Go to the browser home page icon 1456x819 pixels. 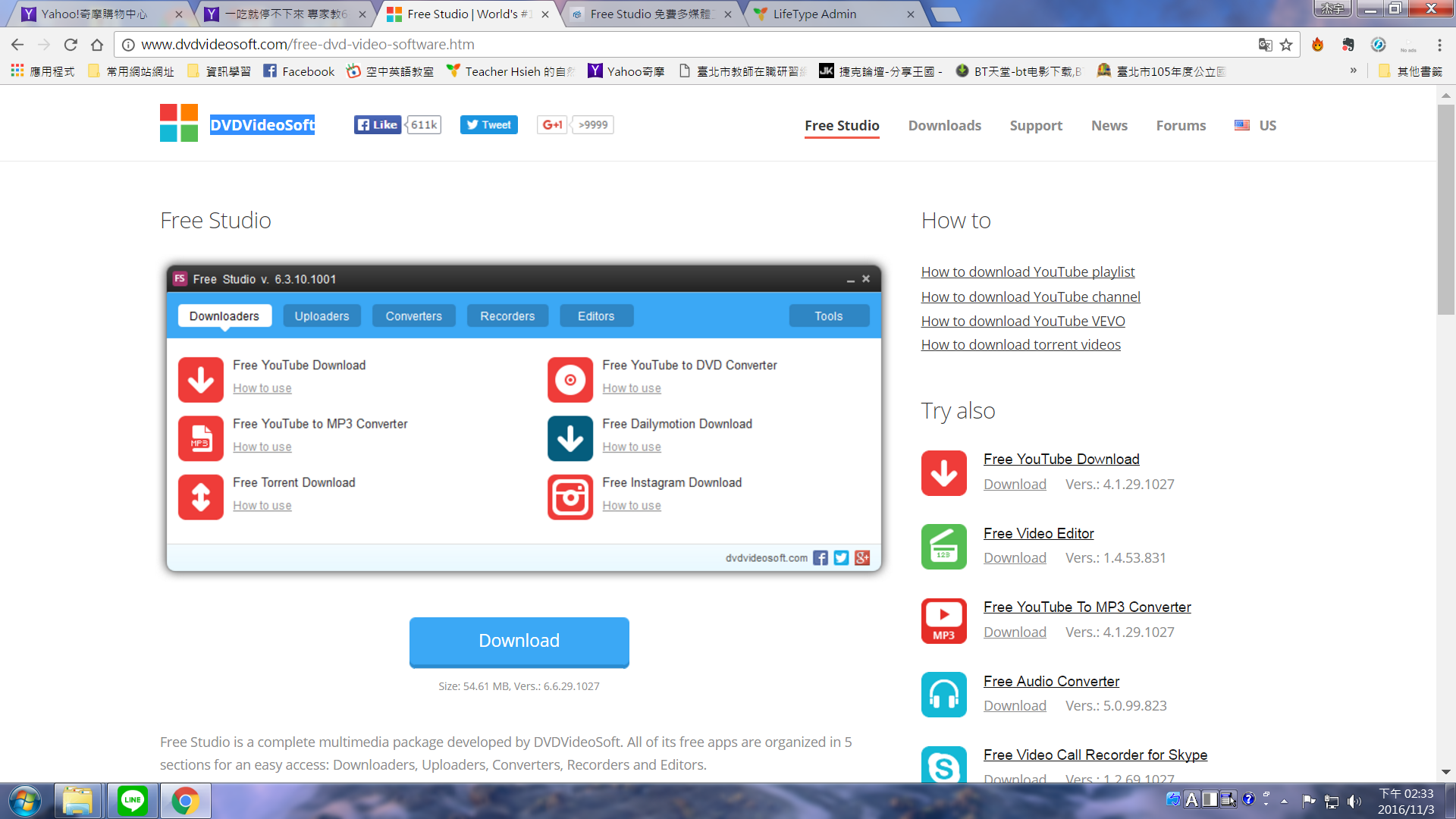coord(97,45)
